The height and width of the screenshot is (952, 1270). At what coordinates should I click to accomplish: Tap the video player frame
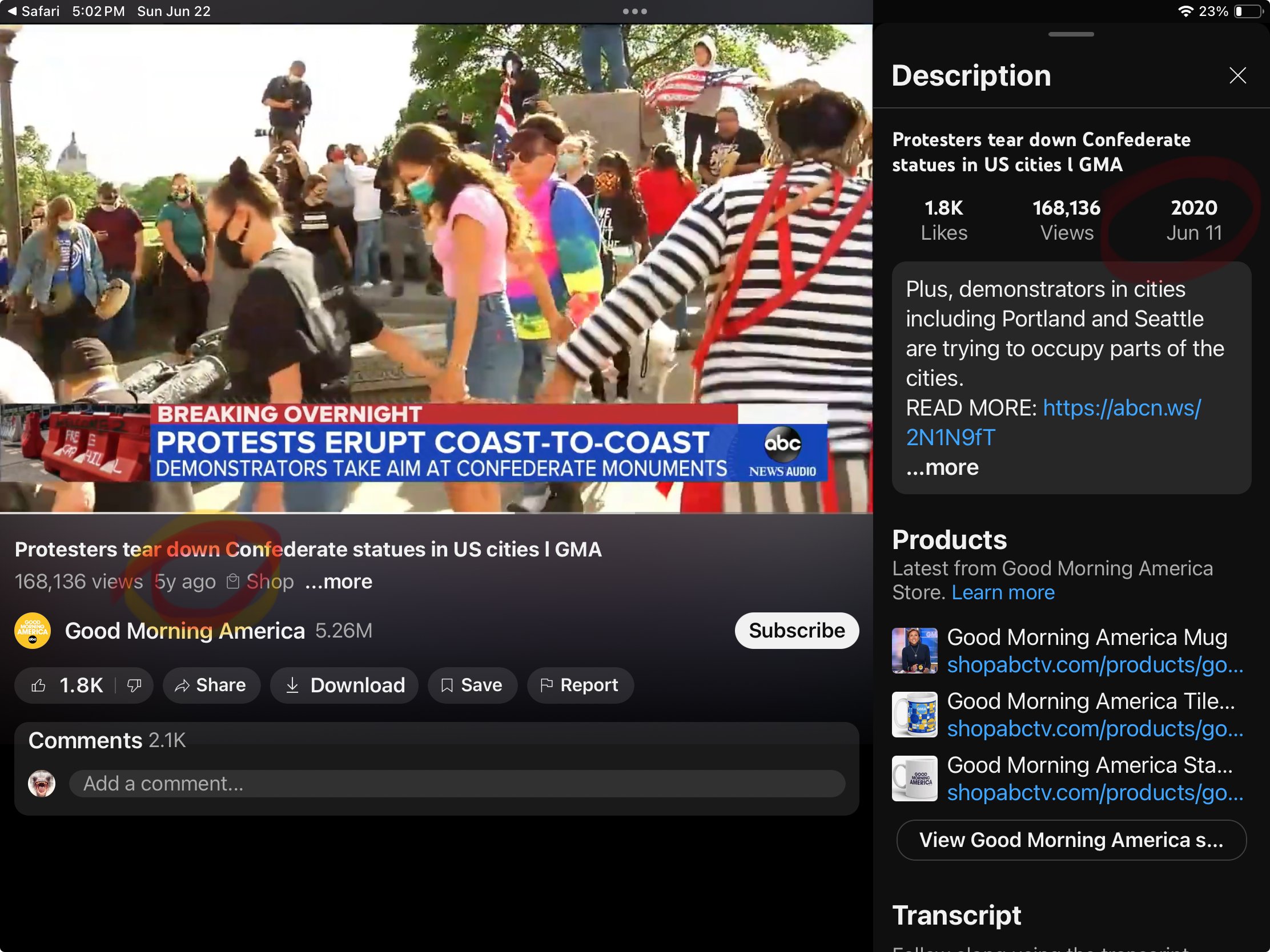point(436,268)
